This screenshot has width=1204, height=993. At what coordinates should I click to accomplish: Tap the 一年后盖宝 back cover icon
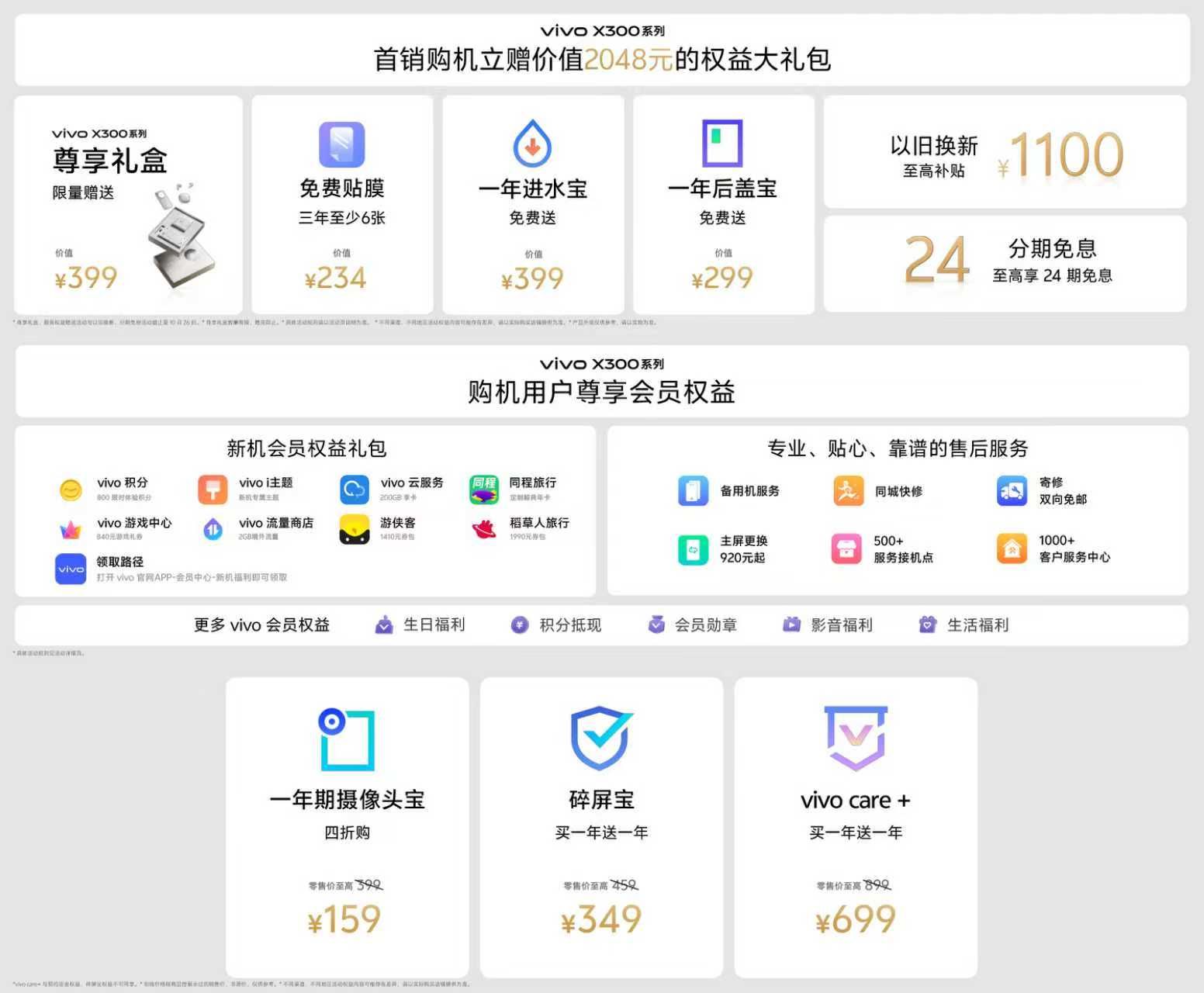tap(722, 143)
